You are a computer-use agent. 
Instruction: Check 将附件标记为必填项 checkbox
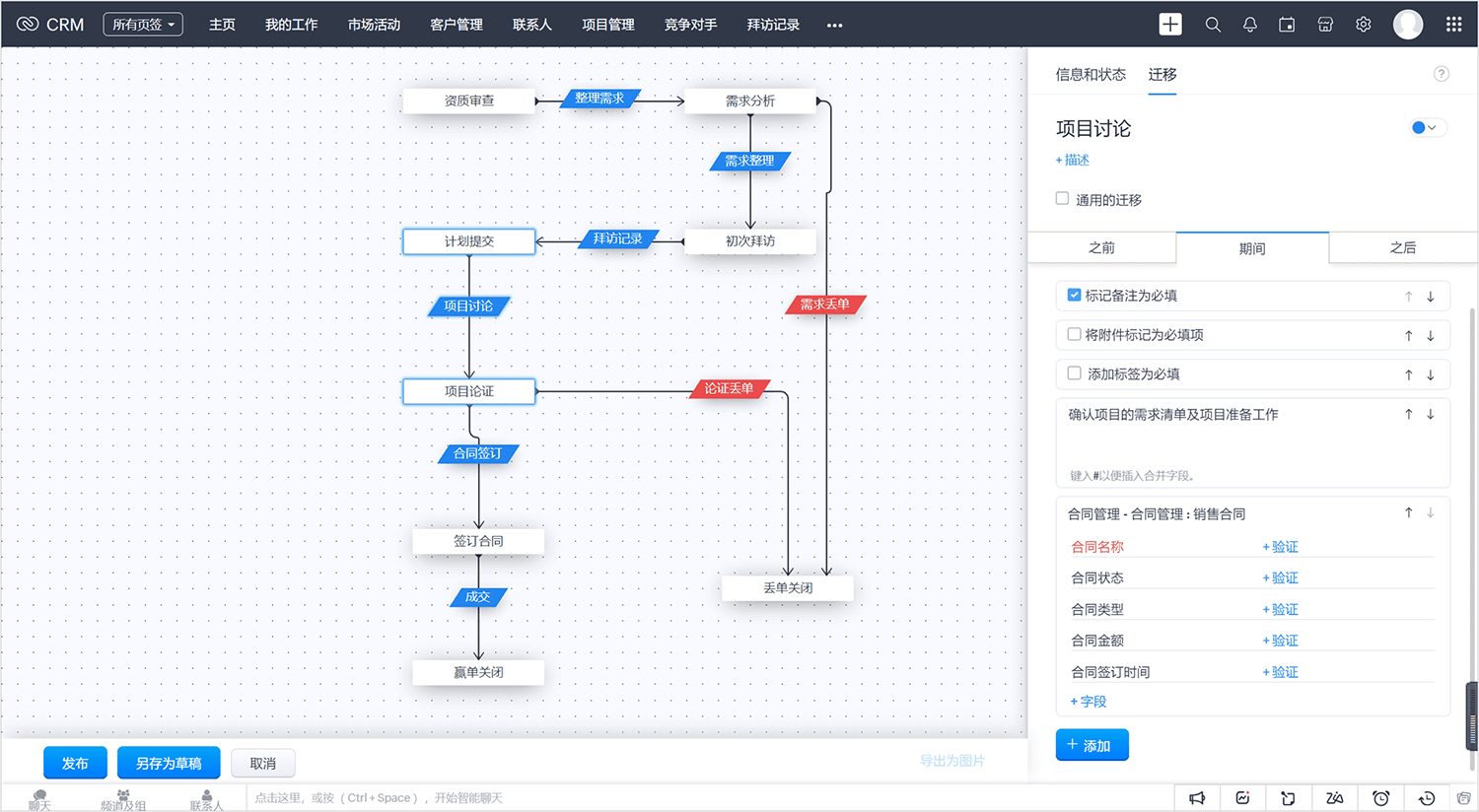(1075, 334)
